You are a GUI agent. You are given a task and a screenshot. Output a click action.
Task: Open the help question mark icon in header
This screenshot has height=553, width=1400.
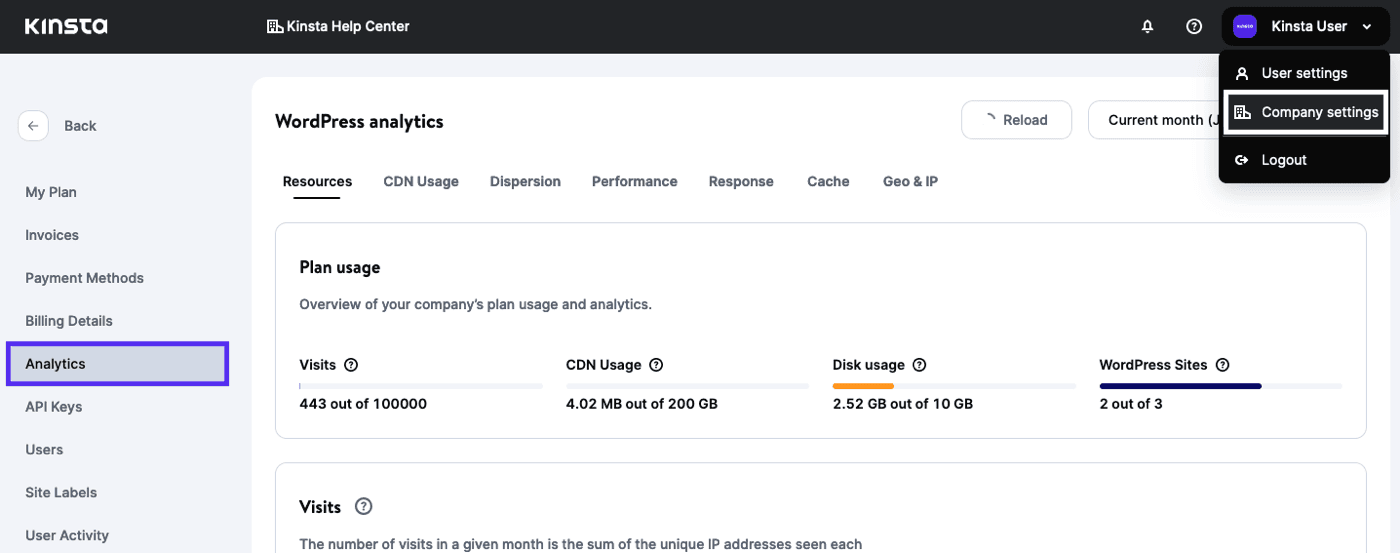pyautogui.click(x=1193, y=27)
